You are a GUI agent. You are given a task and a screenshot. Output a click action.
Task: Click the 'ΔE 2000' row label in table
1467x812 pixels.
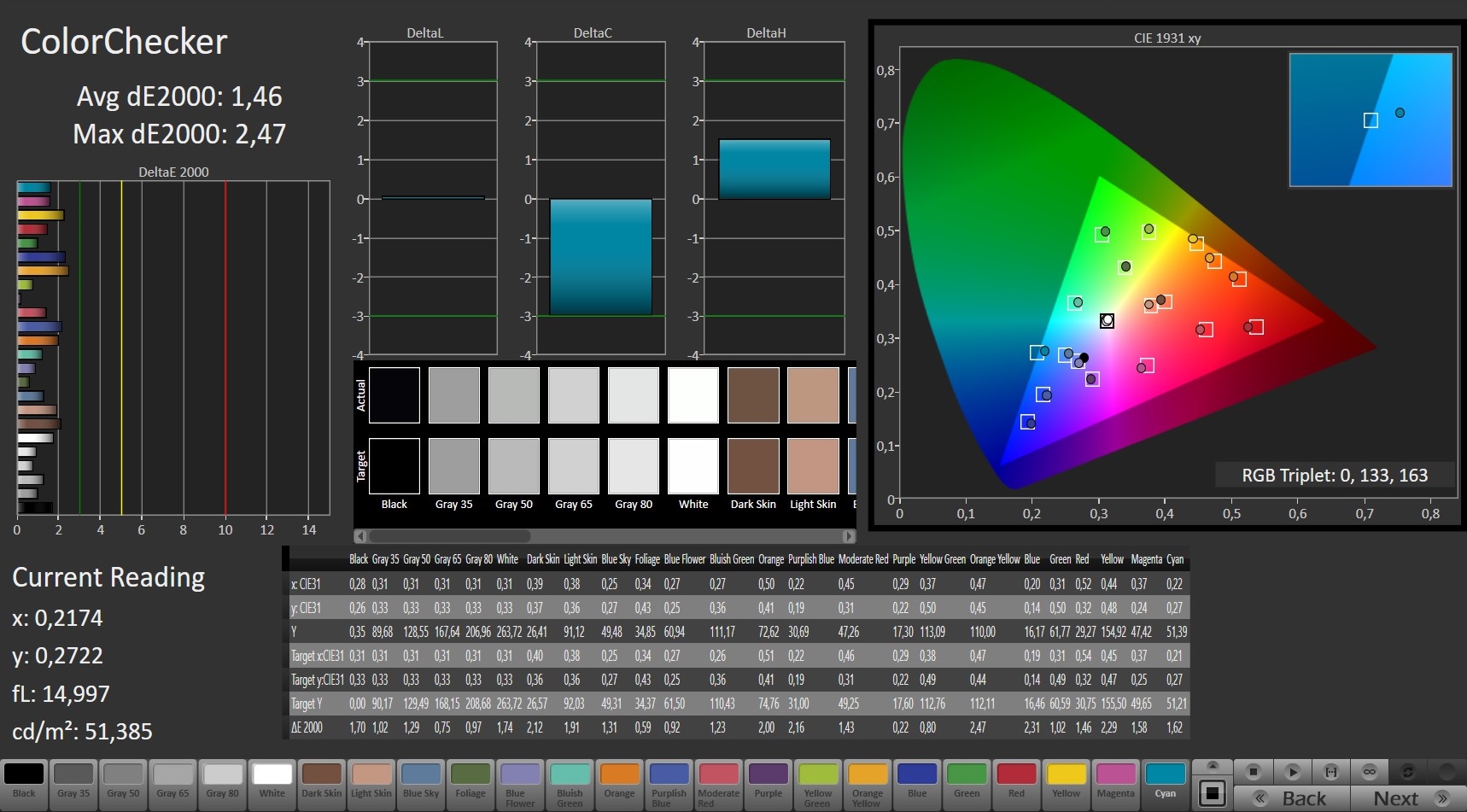click(307, 727)
